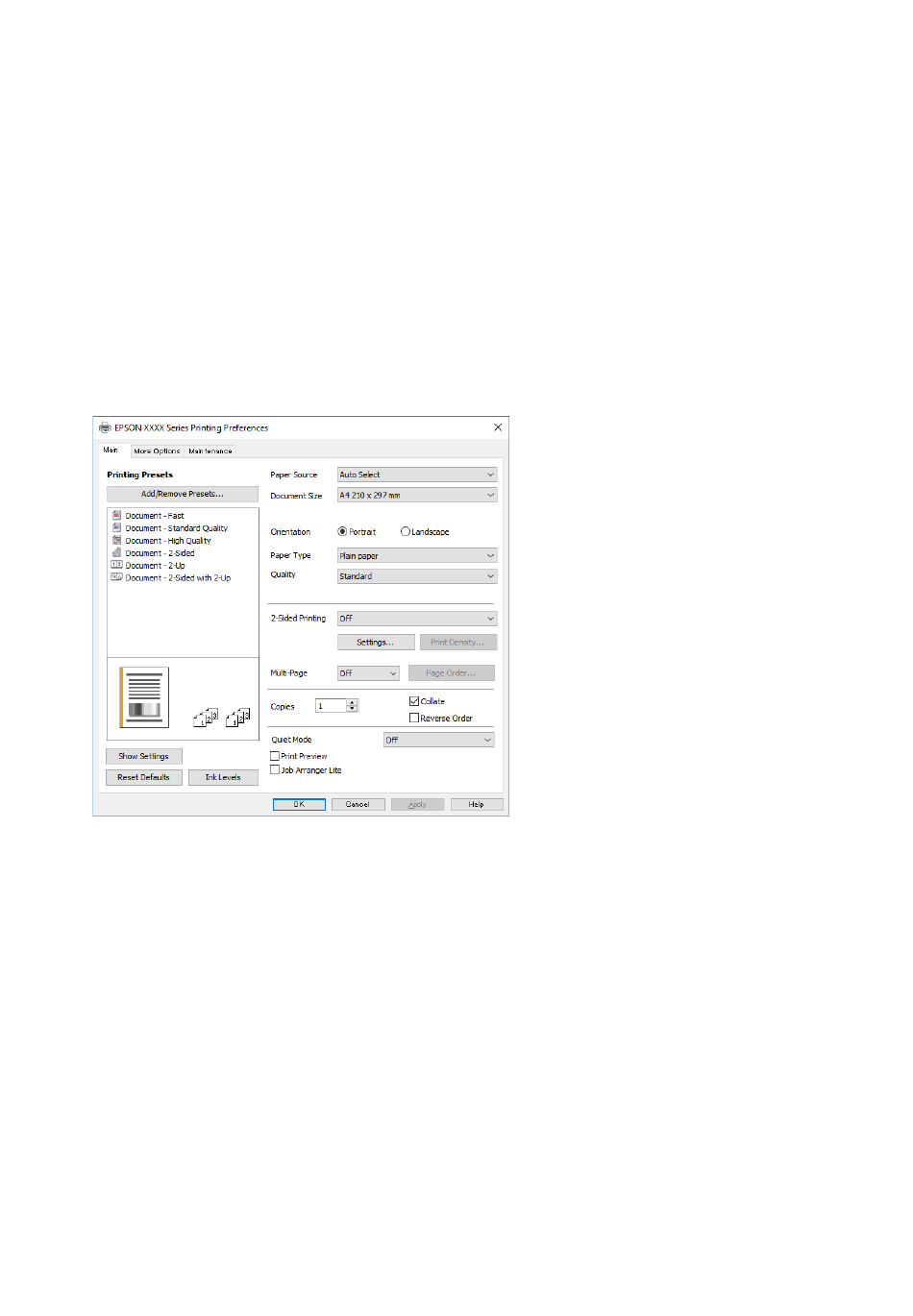Select 'Document - Standard Quality' preset text
This screenshot has height=1316, width=913.
click(177, 528)
